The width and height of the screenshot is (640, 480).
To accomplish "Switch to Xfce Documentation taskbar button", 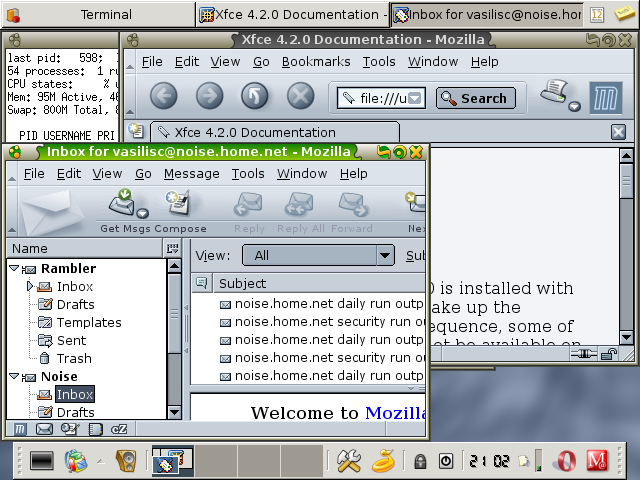I will tap(292, 15).
